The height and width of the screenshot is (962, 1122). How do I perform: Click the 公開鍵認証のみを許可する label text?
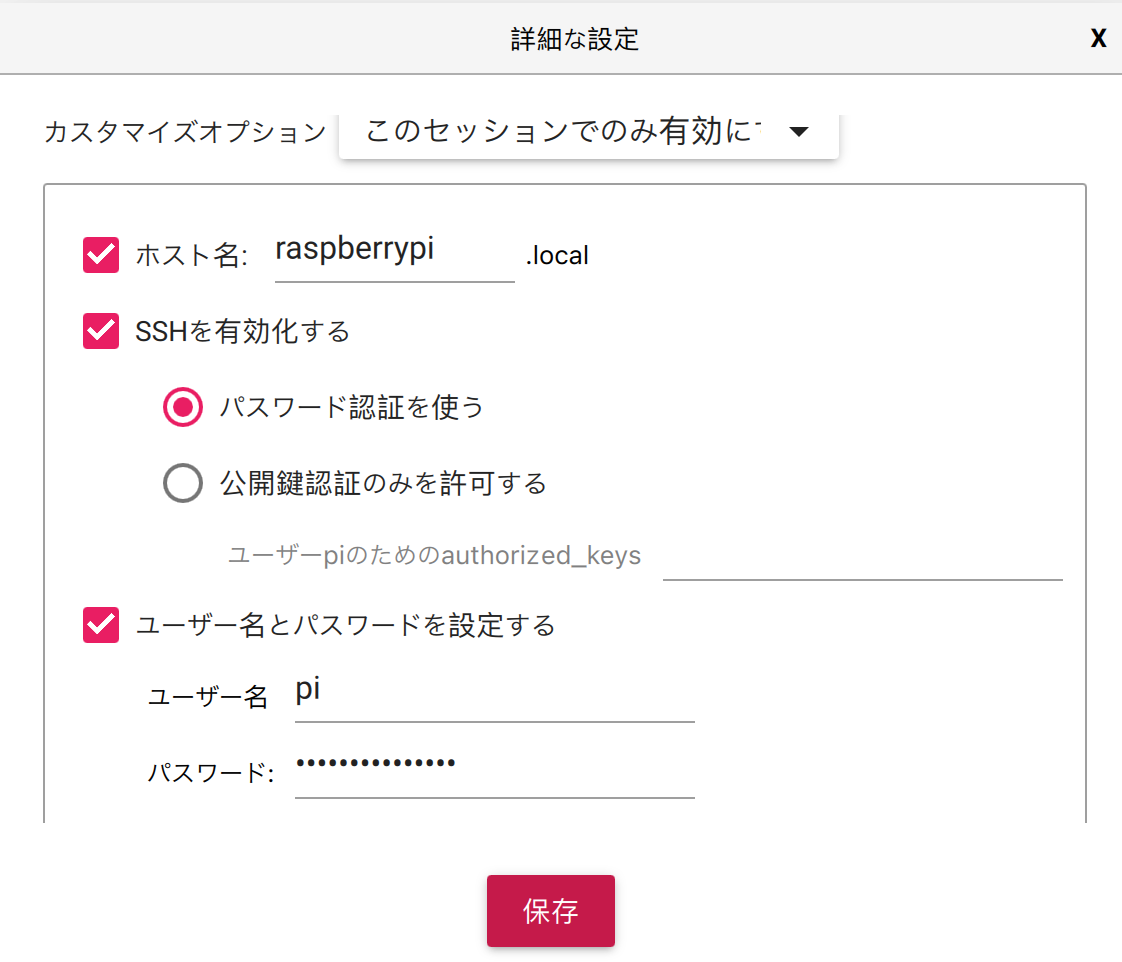tap(383, 484)
